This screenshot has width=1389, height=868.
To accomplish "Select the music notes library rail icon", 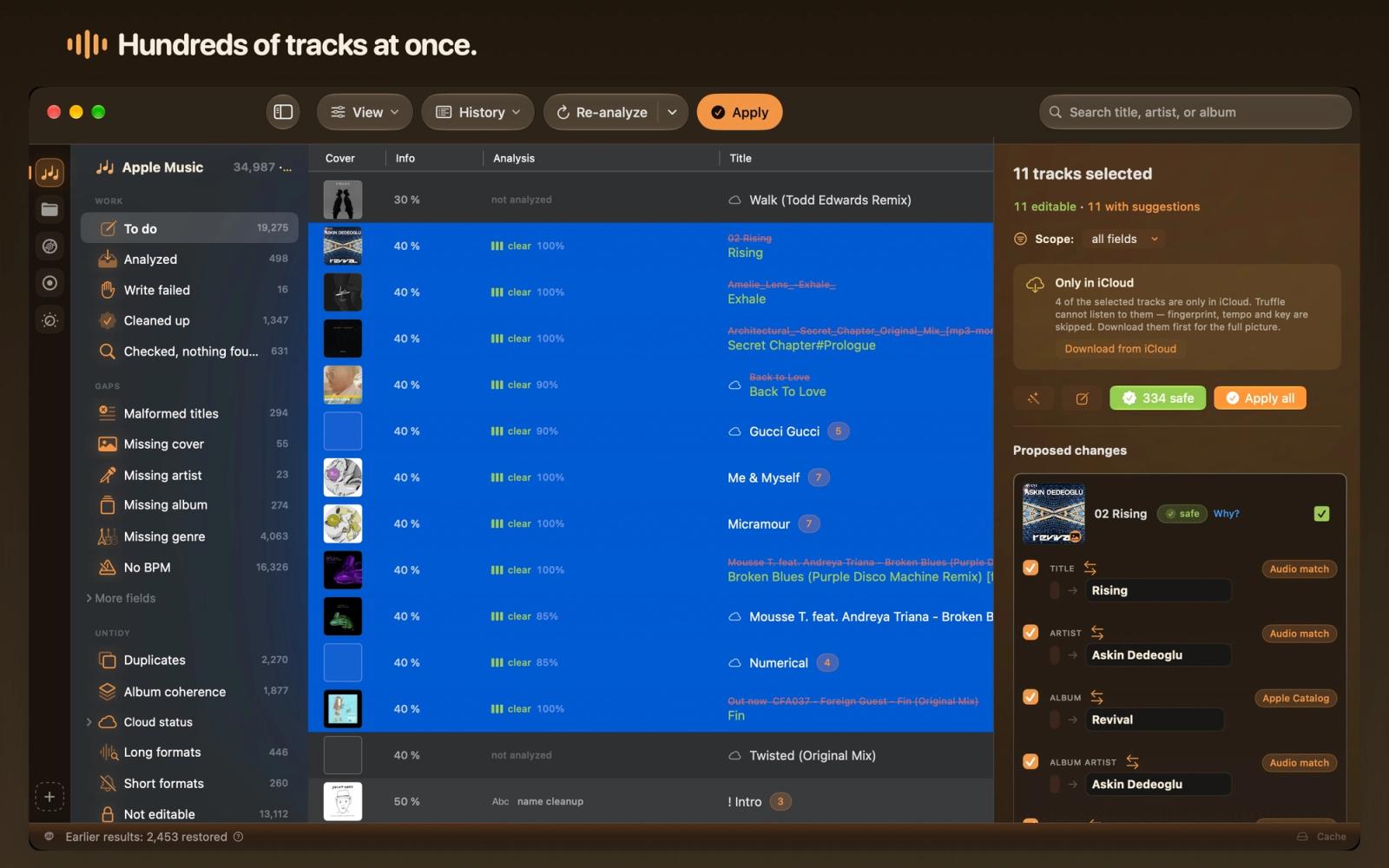I will coord(49,172).
